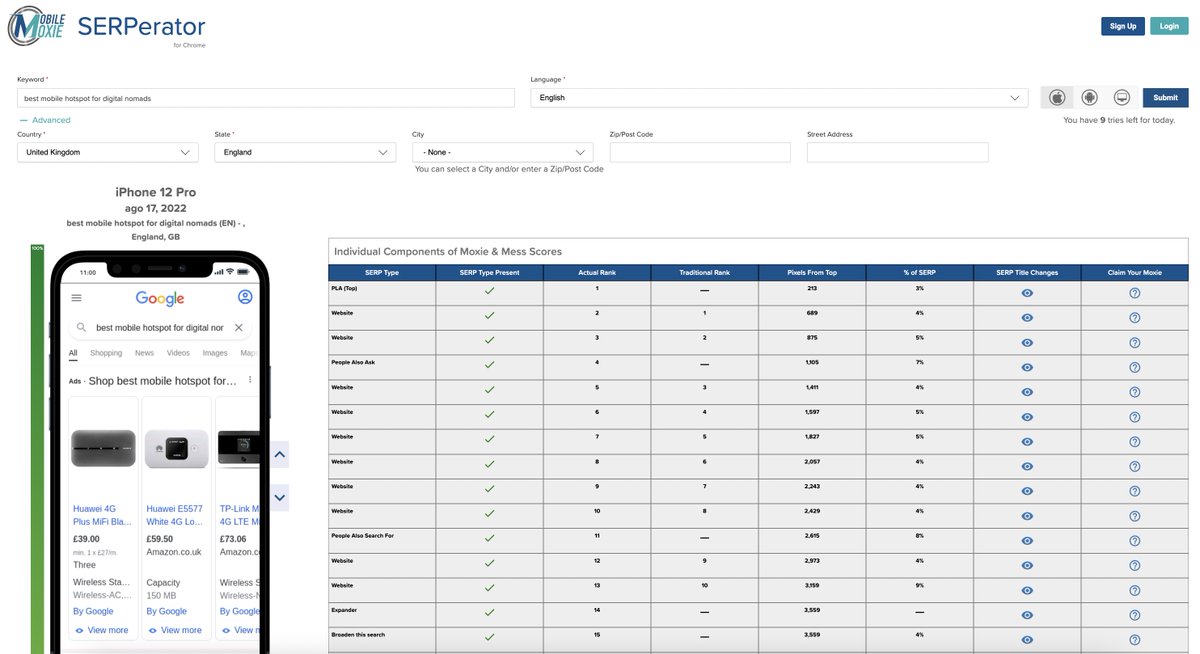Click into the Zip/Post Code field
Image resolution: width=1200 pixels, height=654 pixels.
tap(700, 152)
